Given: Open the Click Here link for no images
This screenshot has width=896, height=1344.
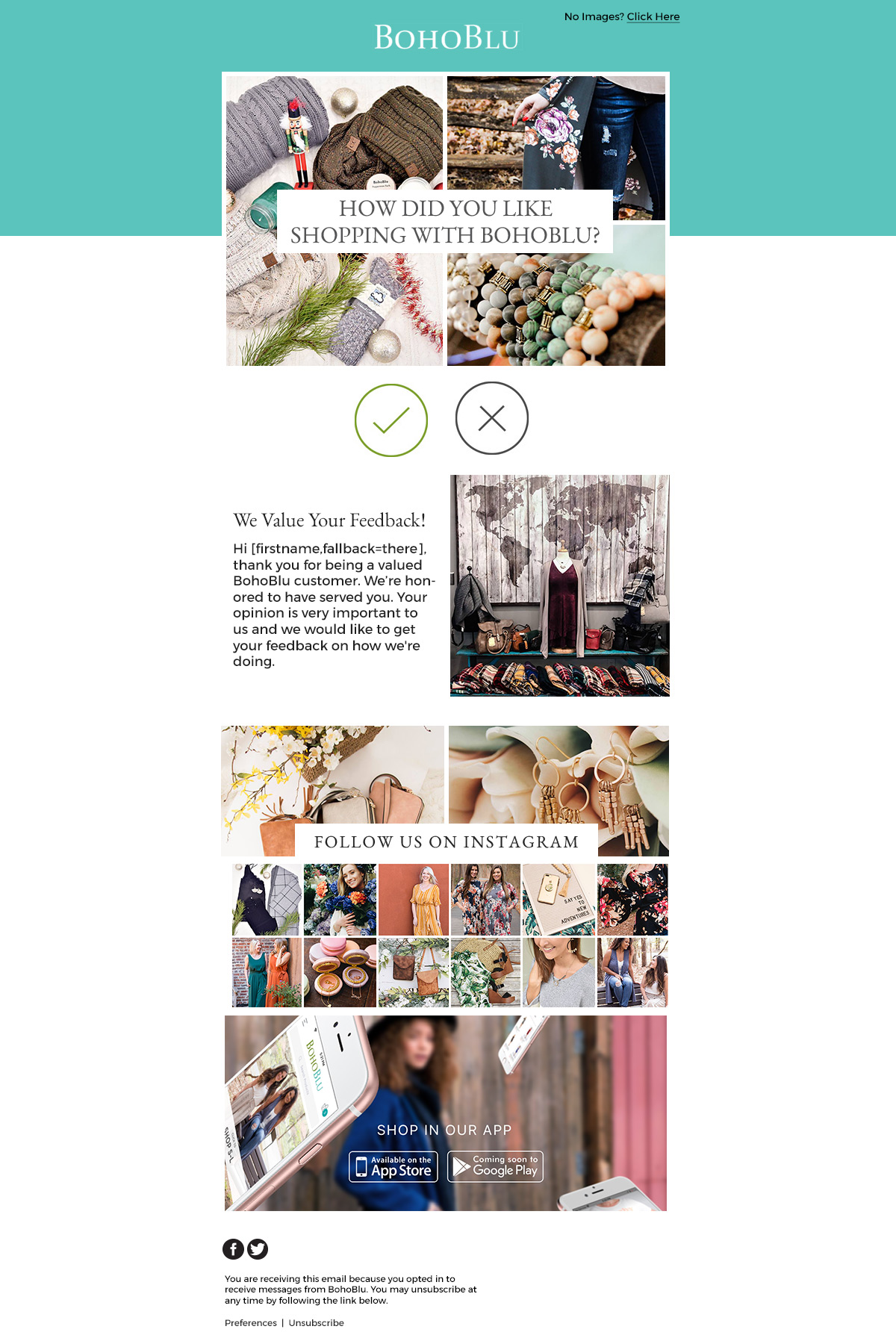Looking at the screenshot, I should coord(653,16).
